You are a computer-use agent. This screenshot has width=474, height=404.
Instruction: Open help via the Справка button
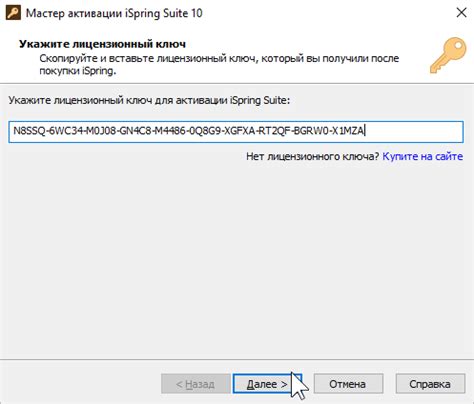coord(430,384)
